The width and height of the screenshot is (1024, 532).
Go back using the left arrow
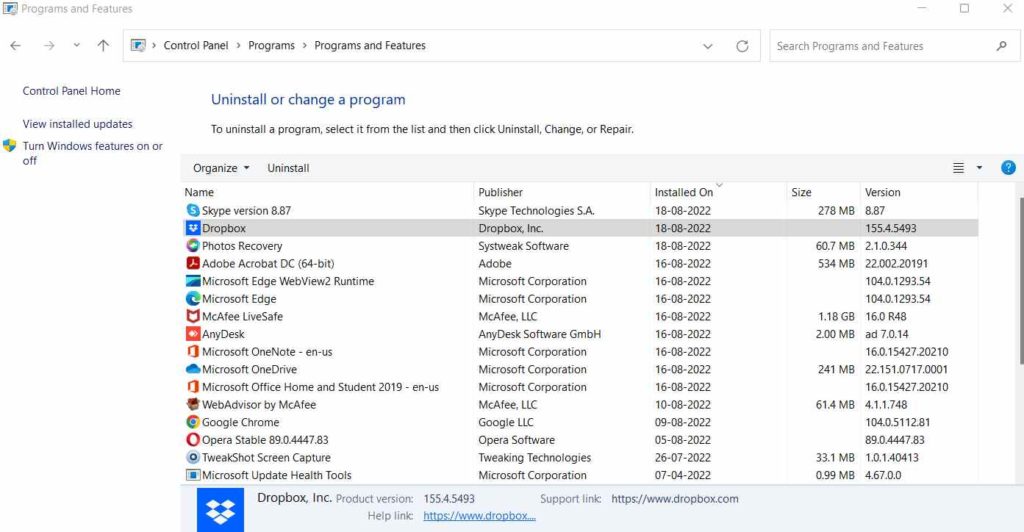(16, 46)
